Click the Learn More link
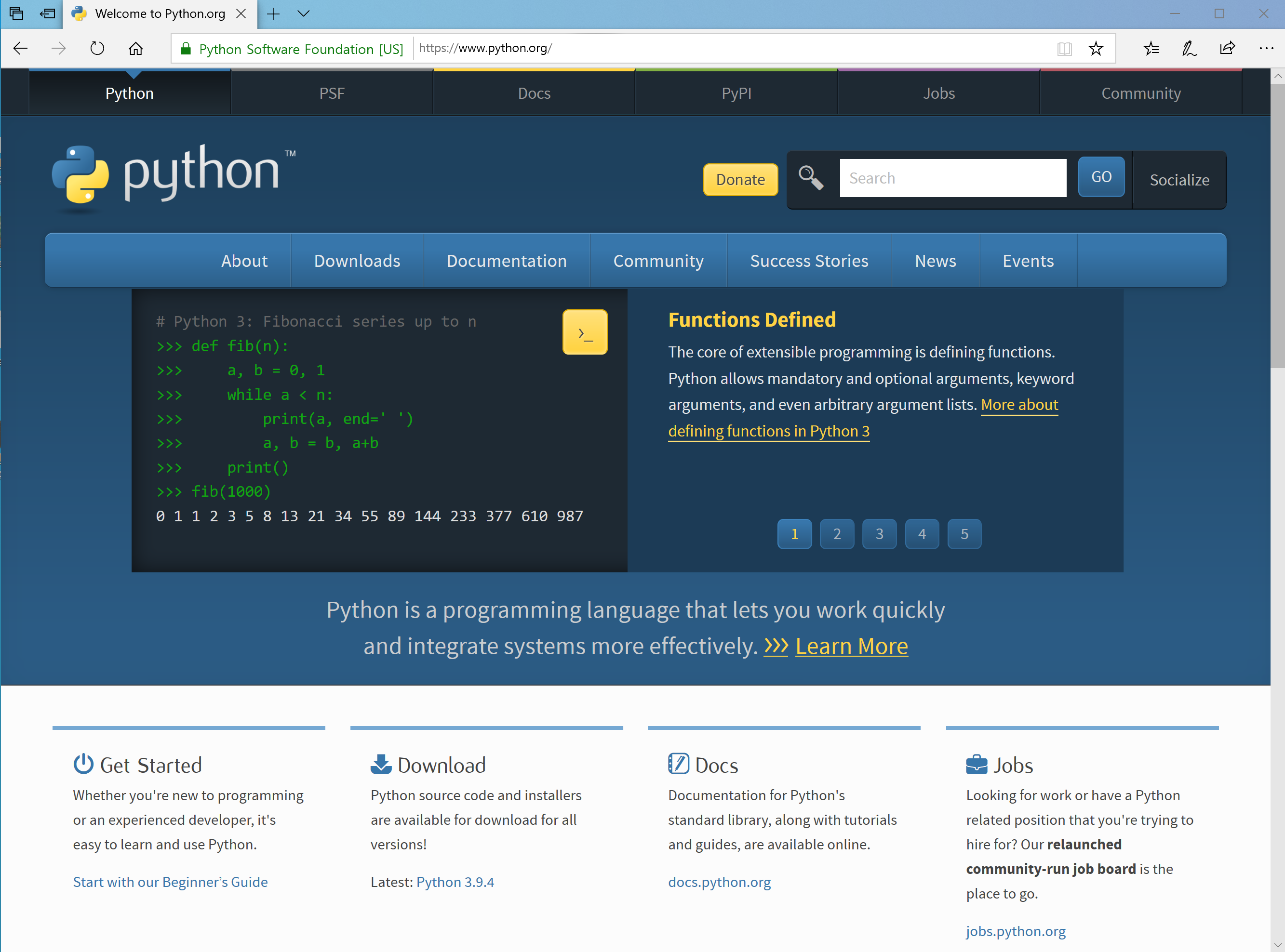The image size is (1285, 952). tap(851, 645)
